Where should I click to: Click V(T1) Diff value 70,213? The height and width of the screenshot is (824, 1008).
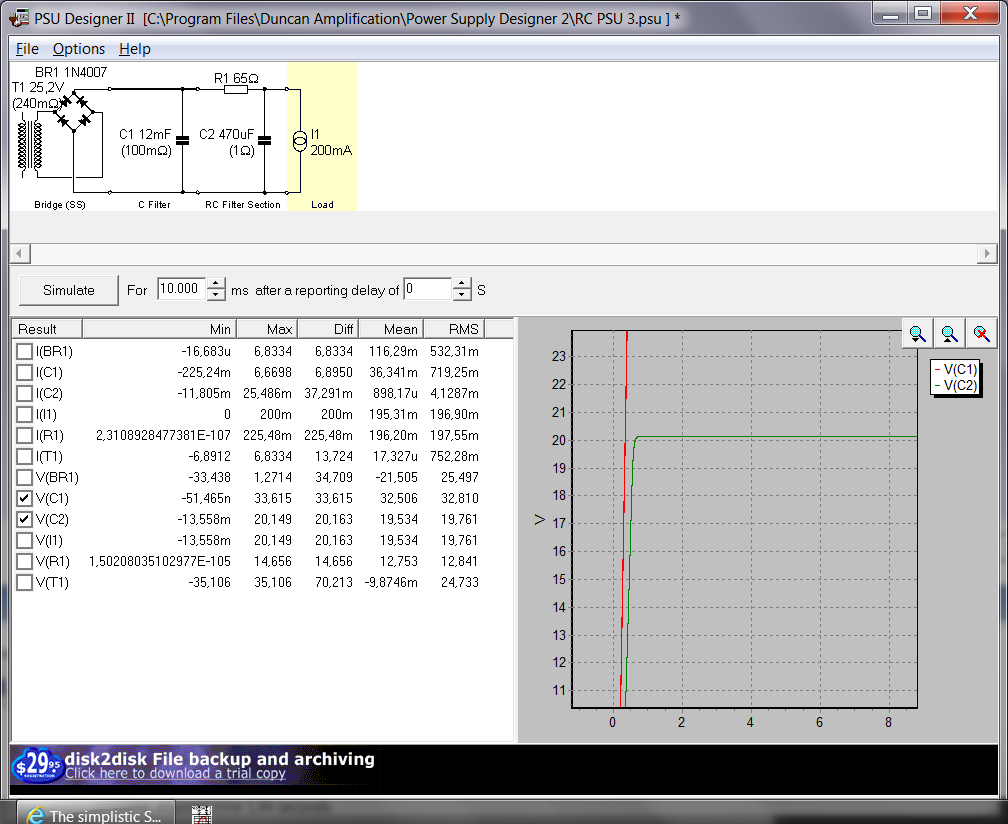point(334,582)
